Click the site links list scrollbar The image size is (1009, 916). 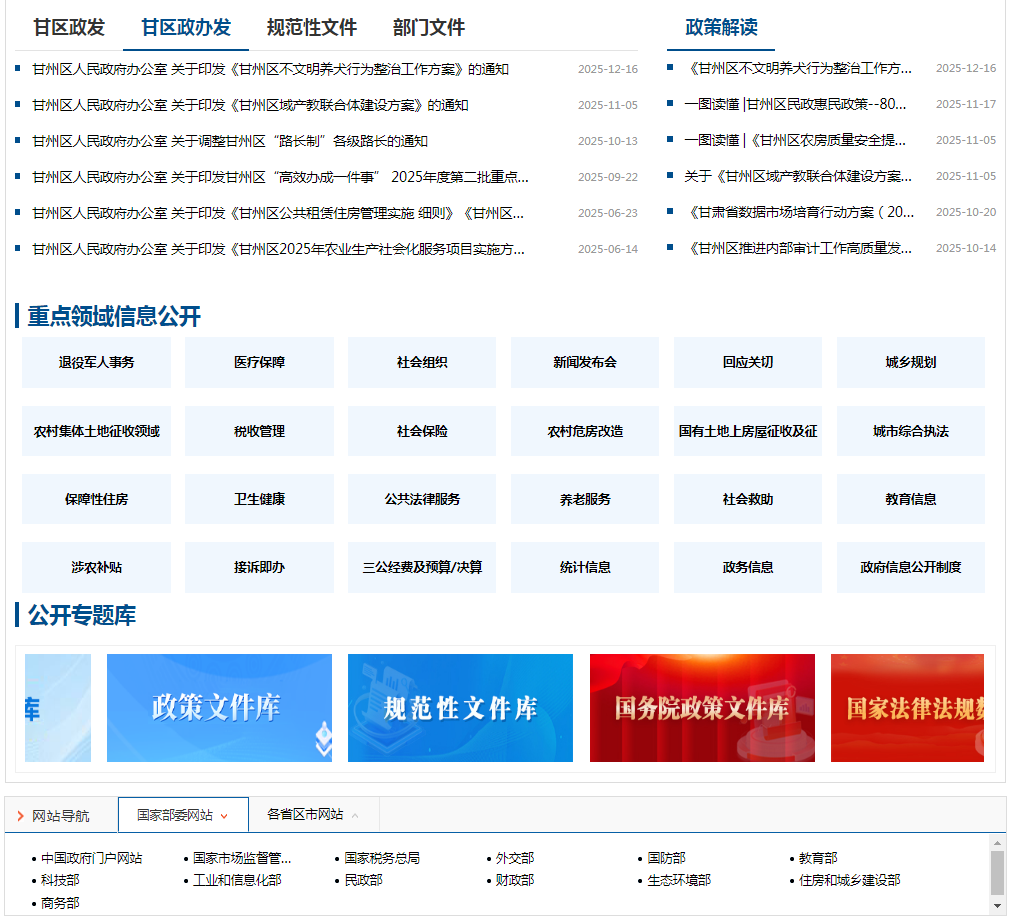tap(997, 873)
